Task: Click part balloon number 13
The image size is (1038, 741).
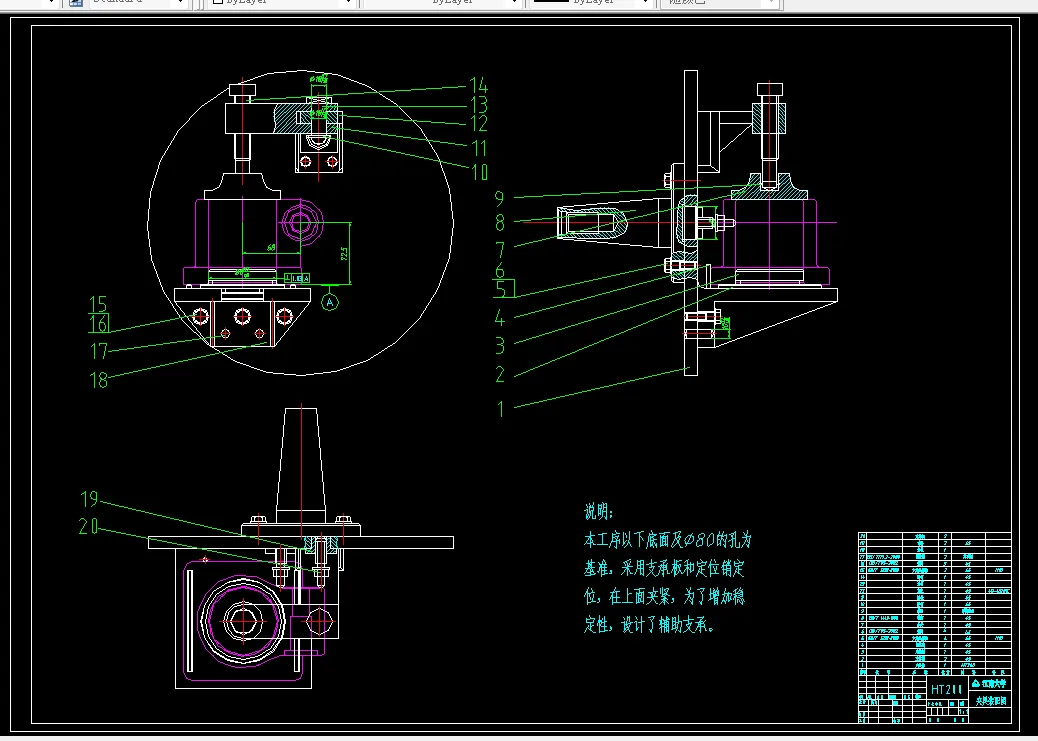Action: 479,105
